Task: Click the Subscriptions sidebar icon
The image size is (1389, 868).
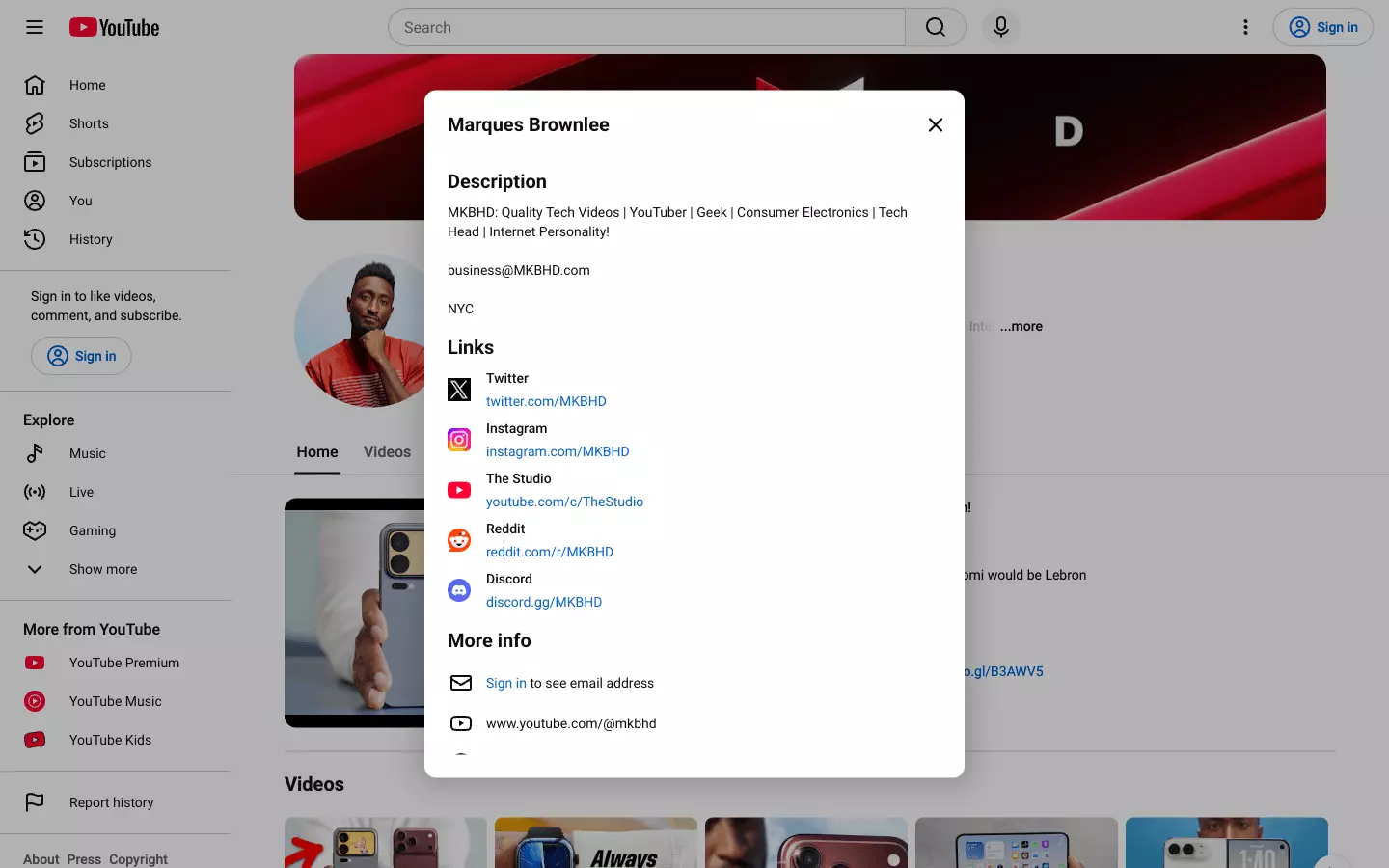Action: pyautogui.click(x=35, y=162)
